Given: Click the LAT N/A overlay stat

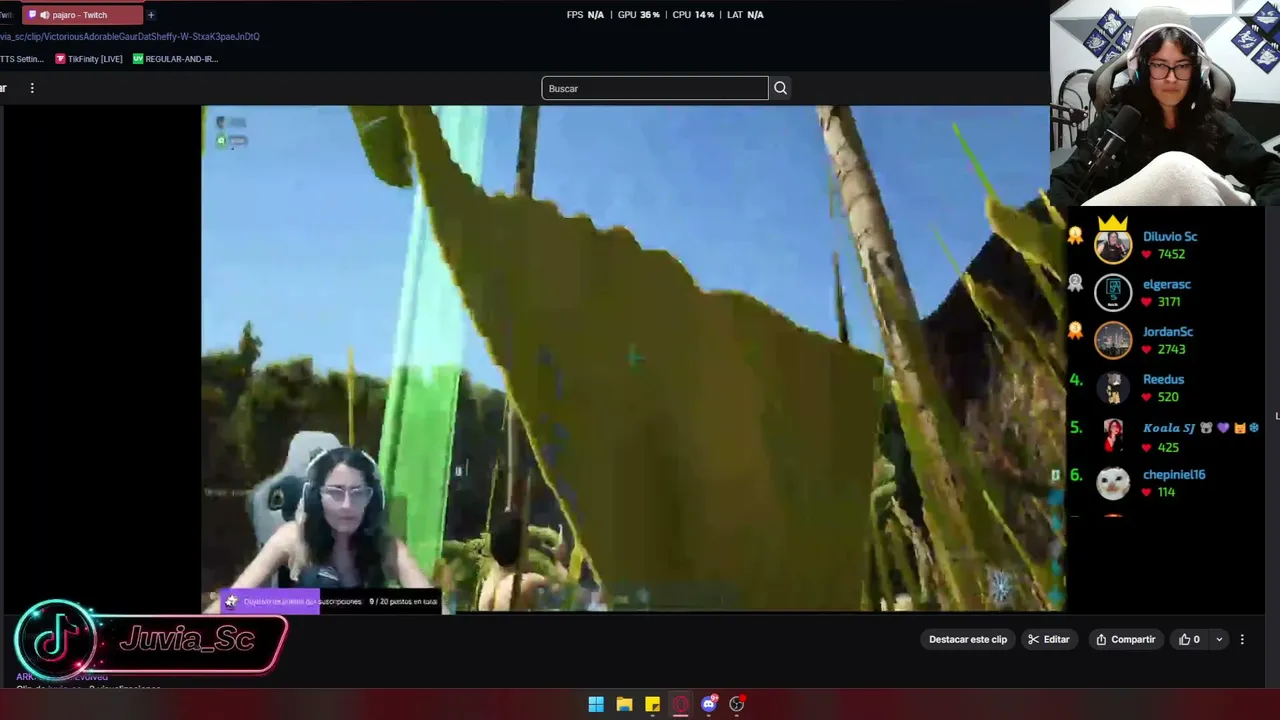Looking at the screenshot, I should point(745,15).
